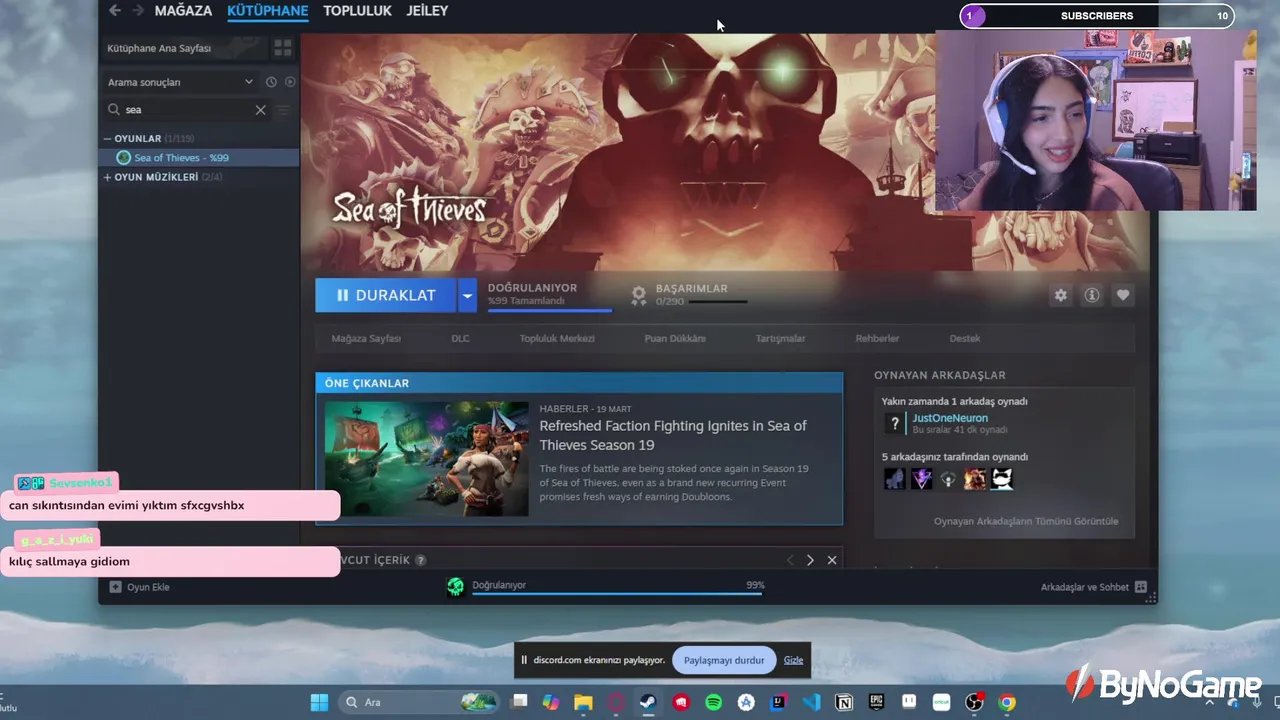Click Paylaşmayı durdur to stop sharing

tap(724, 660)
